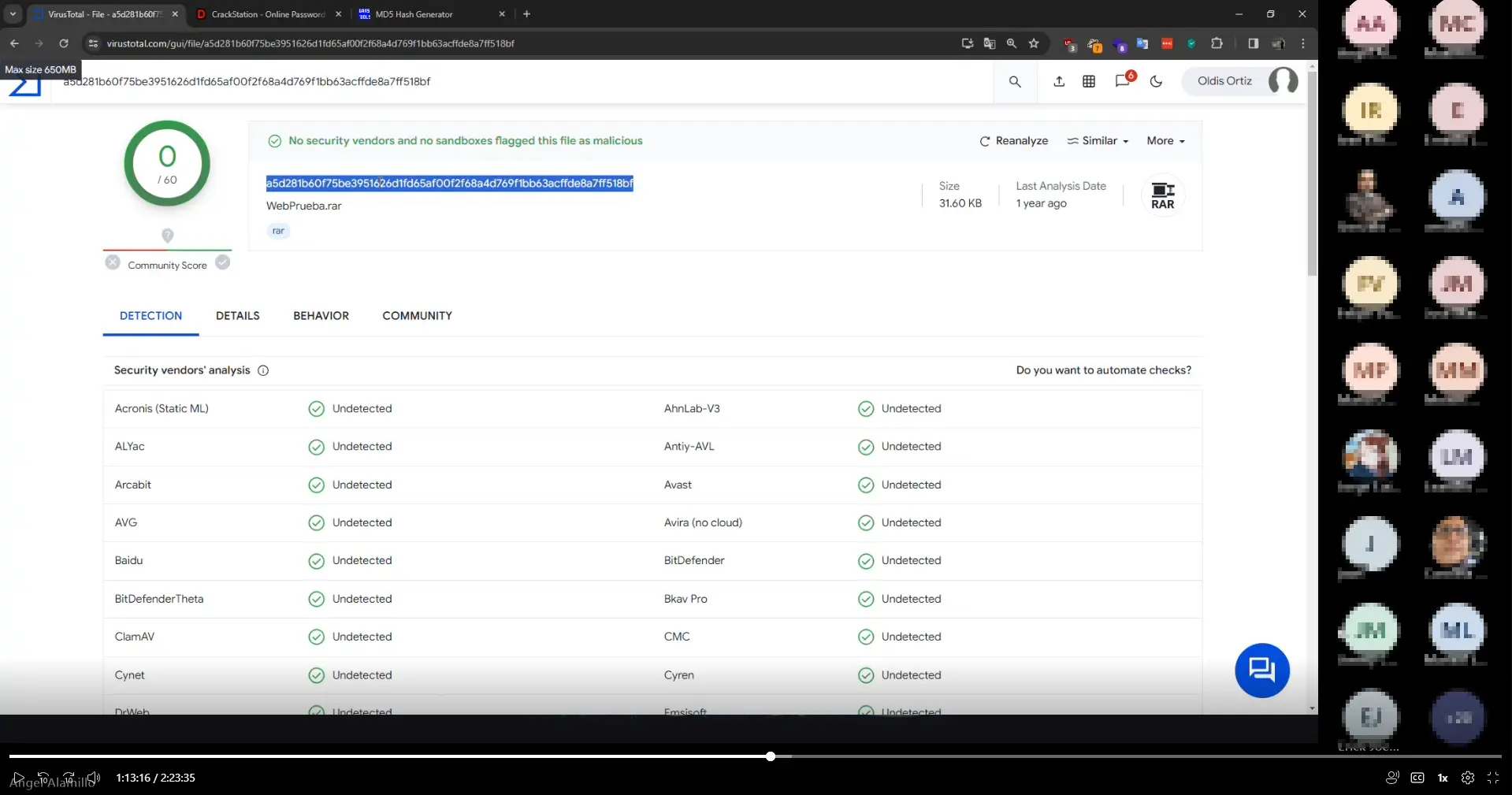Expand the Similar dropdown

[1098, 140]
